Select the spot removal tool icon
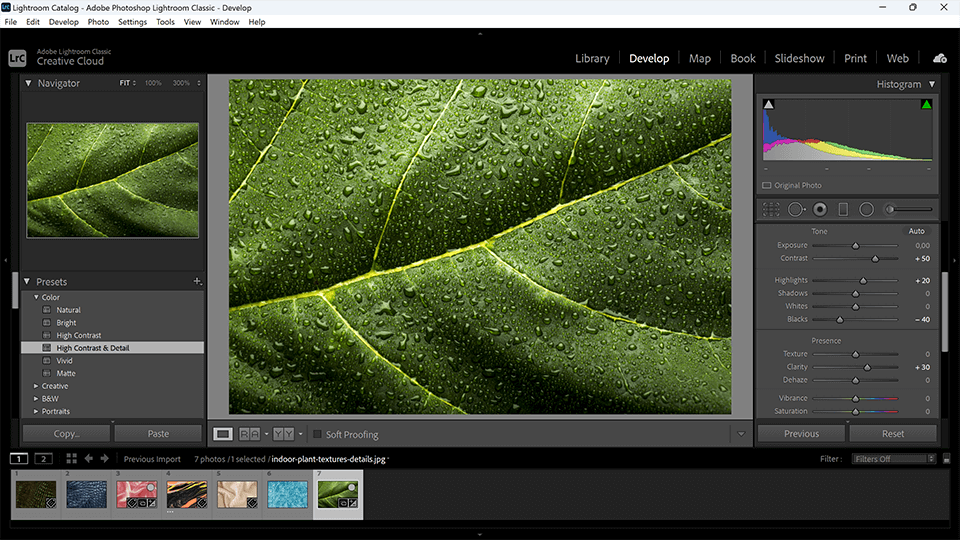This screenshot has width=960, height=540. click(x=796, y=209)
